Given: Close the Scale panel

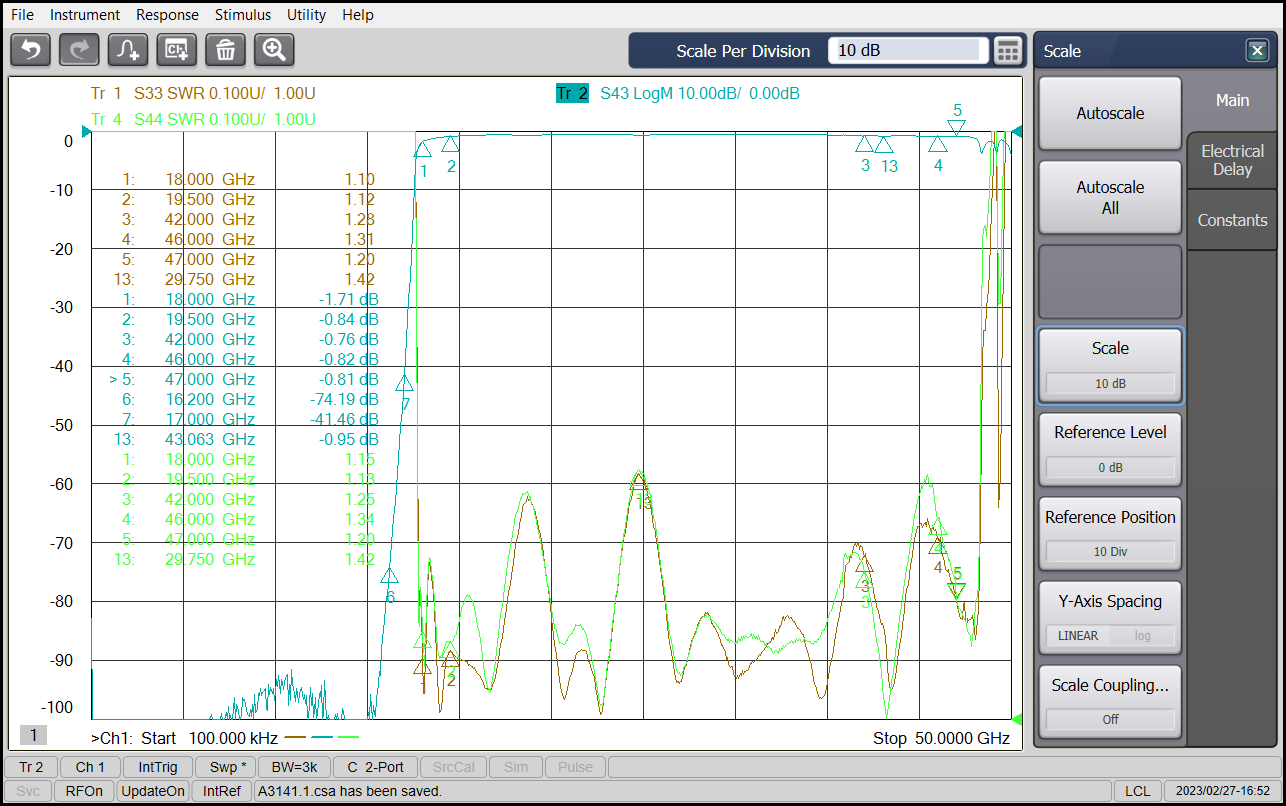Looking at the screenshot, I should tap(1257, 51).
